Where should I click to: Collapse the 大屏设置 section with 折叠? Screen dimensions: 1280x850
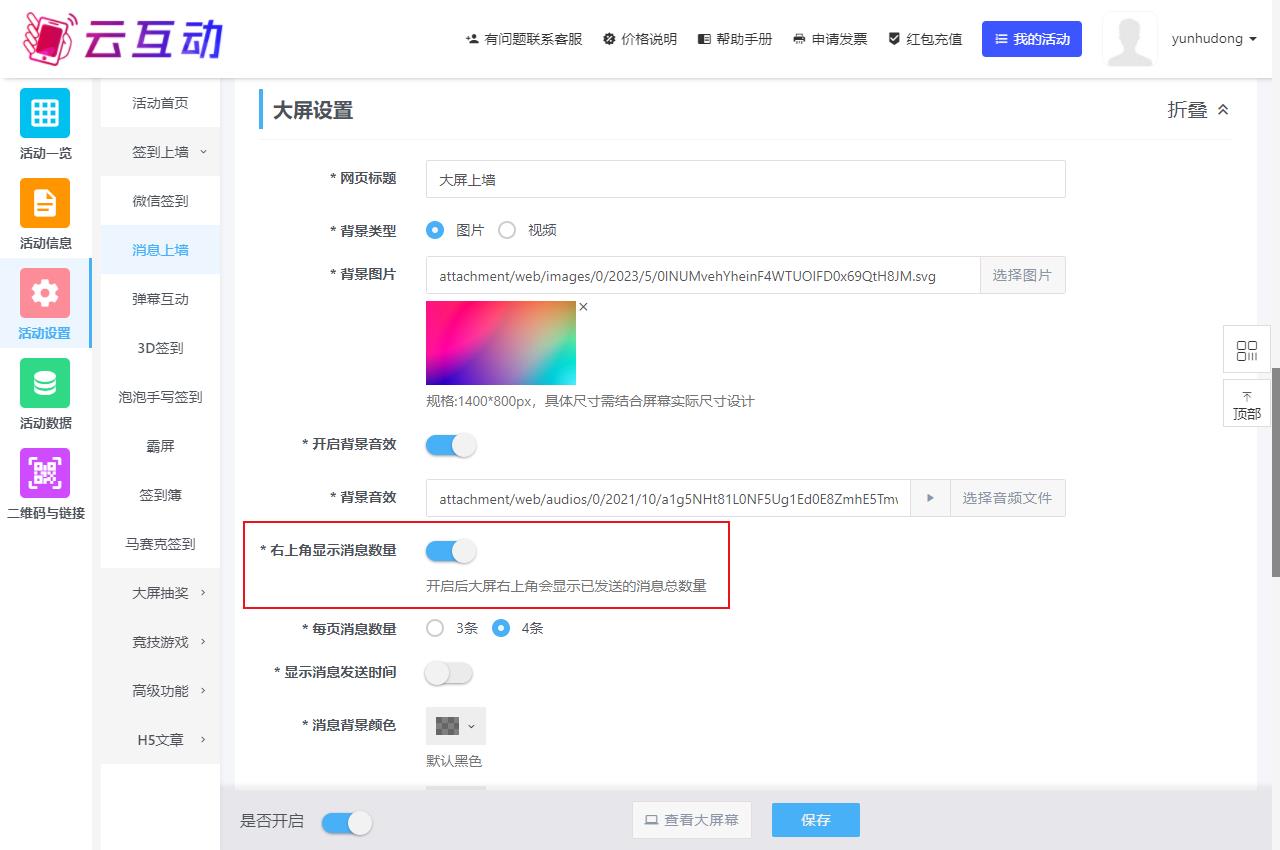(1198, 110)
